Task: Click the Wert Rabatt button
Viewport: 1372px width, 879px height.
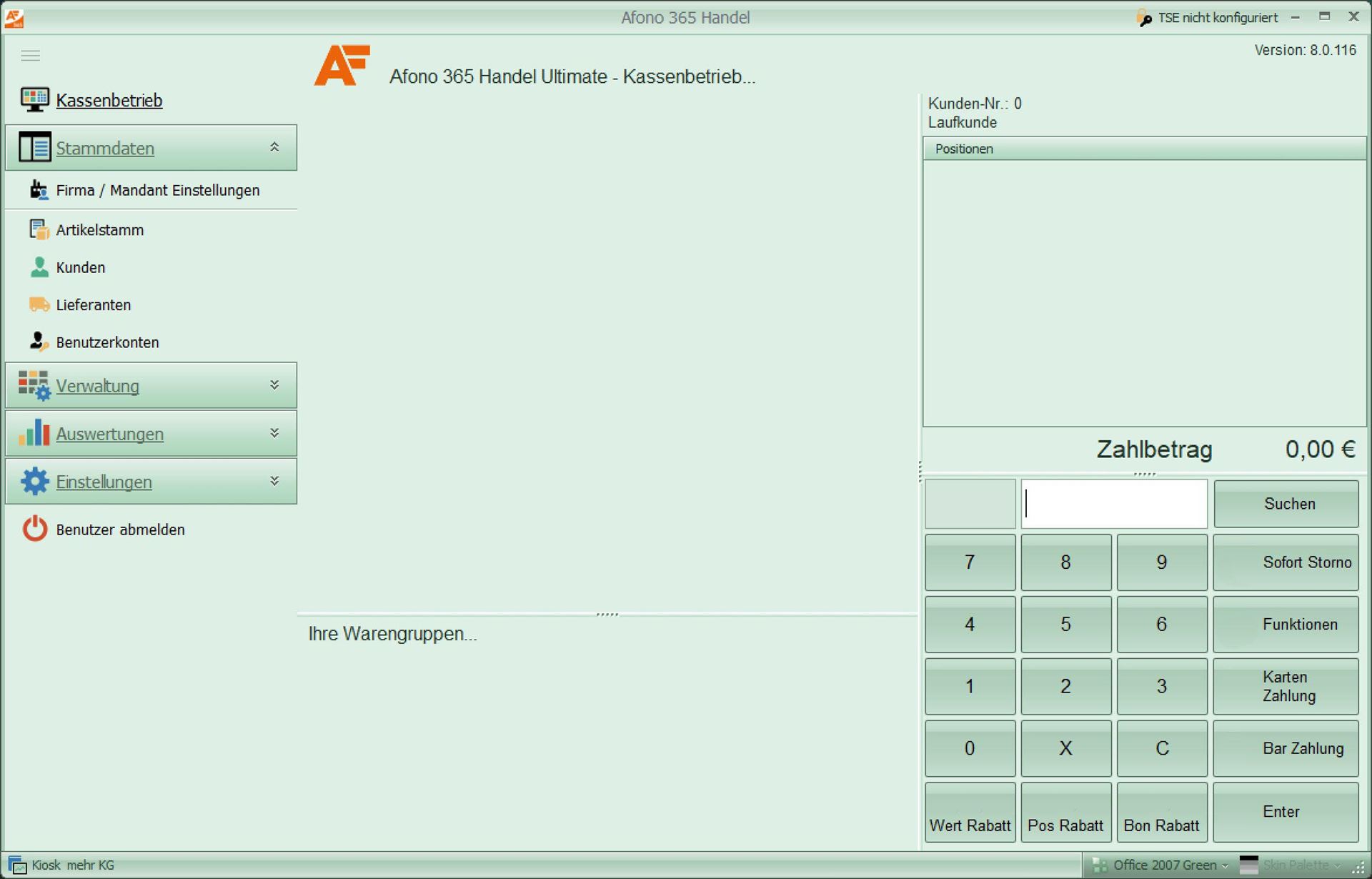Action: click(x=970, y=813)
